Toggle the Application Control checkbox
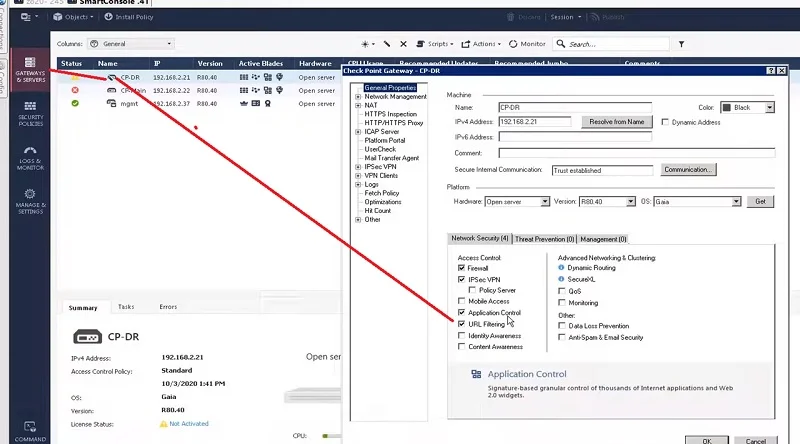 462,312
